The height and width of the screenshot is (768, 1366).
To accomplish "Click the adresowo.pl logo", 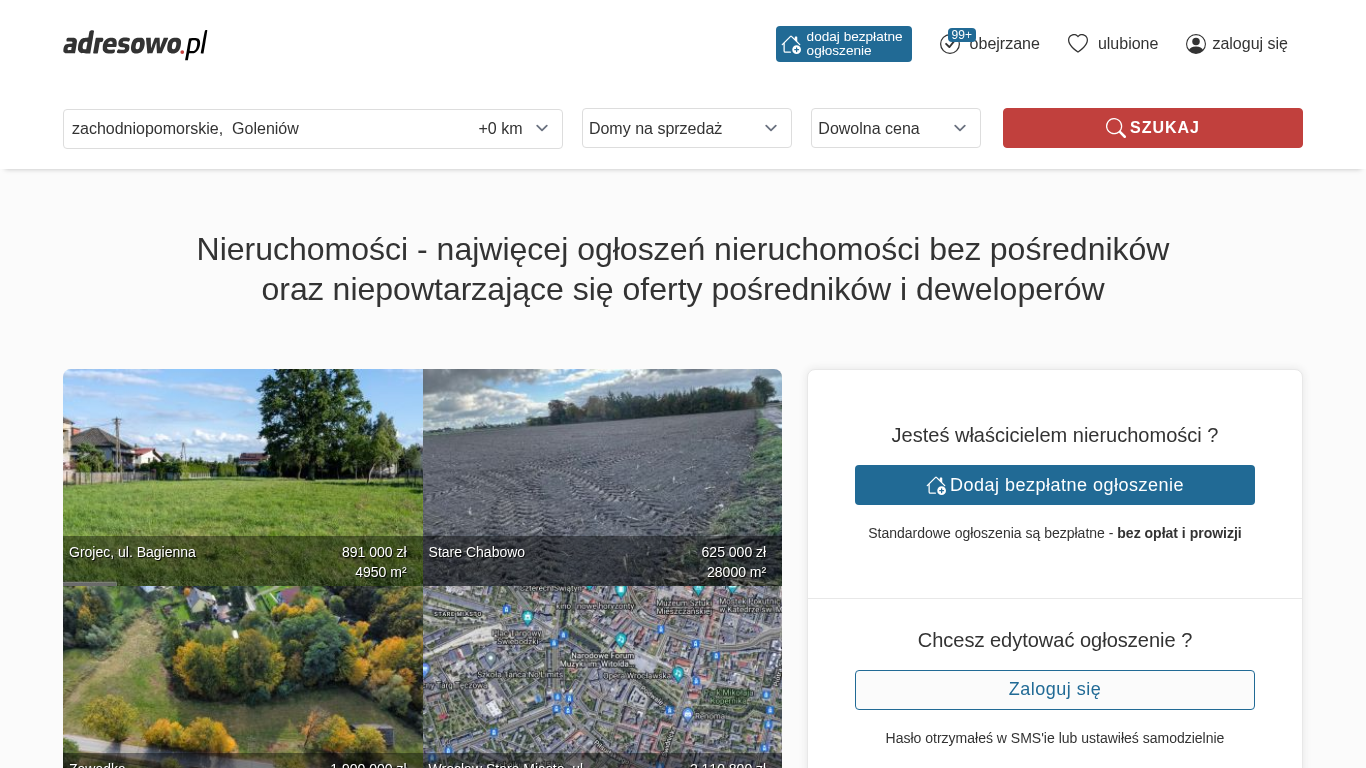I will coord(135,44).
